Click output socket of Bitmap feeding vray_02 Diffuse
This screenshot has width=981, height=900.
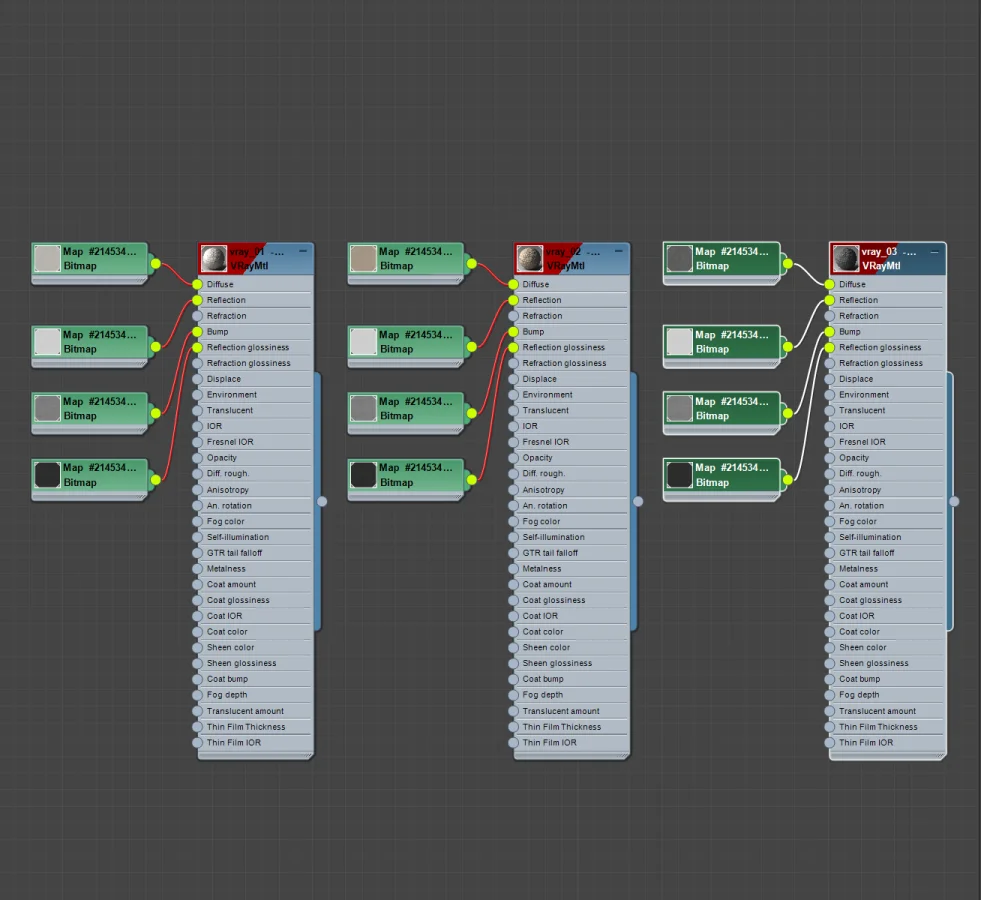[472, 264]
